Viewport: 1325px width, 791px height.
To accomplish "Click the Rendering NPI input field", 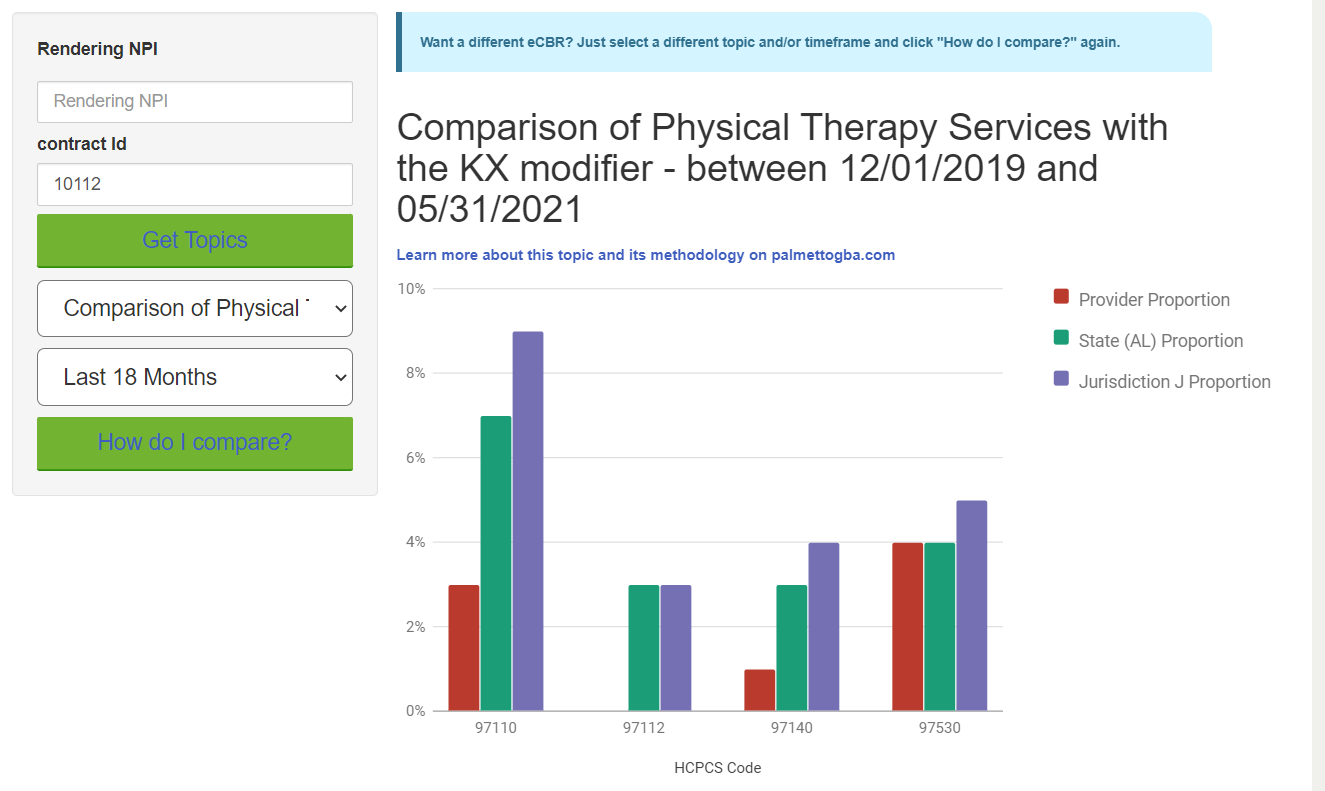I will [194, 101].
